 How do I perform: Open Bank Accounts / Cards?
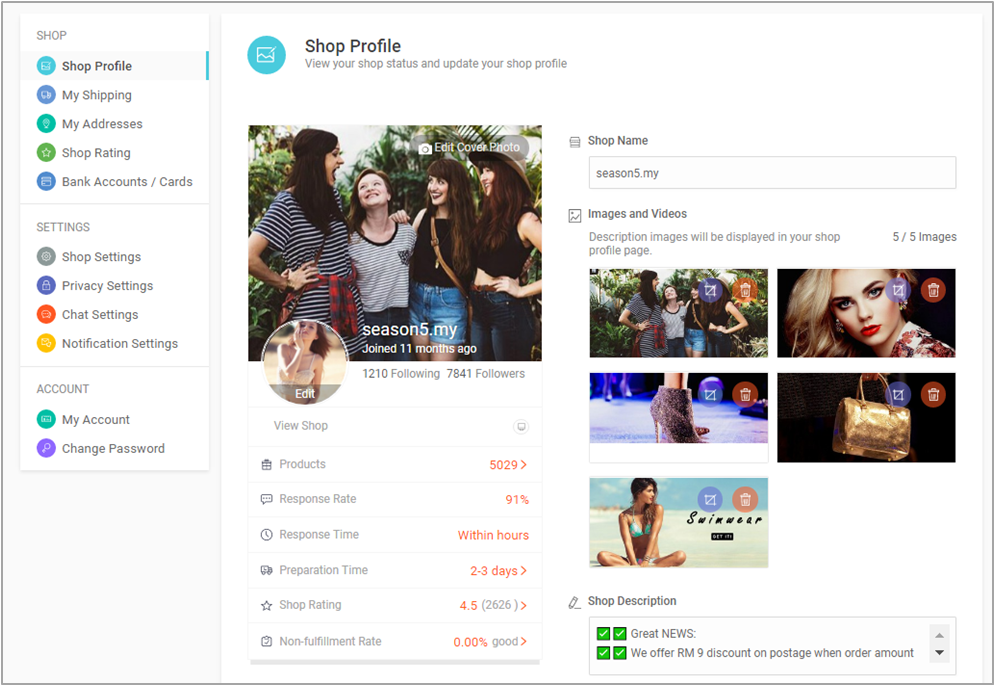tap(127, 181)
